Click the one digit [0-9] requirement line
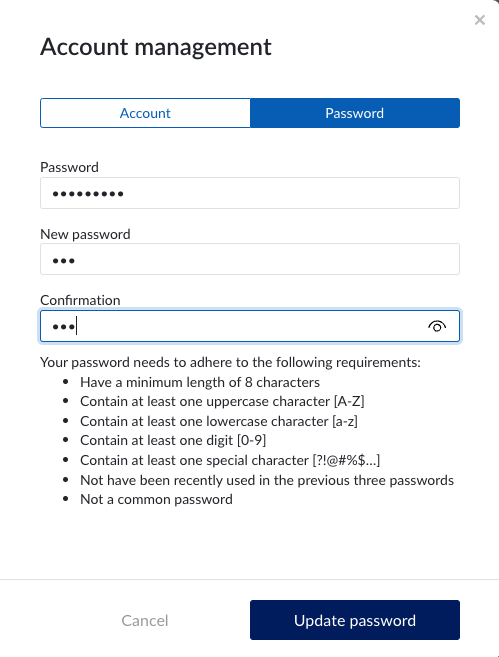The height and width of the screenshot is (657, 499). (173, 440)
